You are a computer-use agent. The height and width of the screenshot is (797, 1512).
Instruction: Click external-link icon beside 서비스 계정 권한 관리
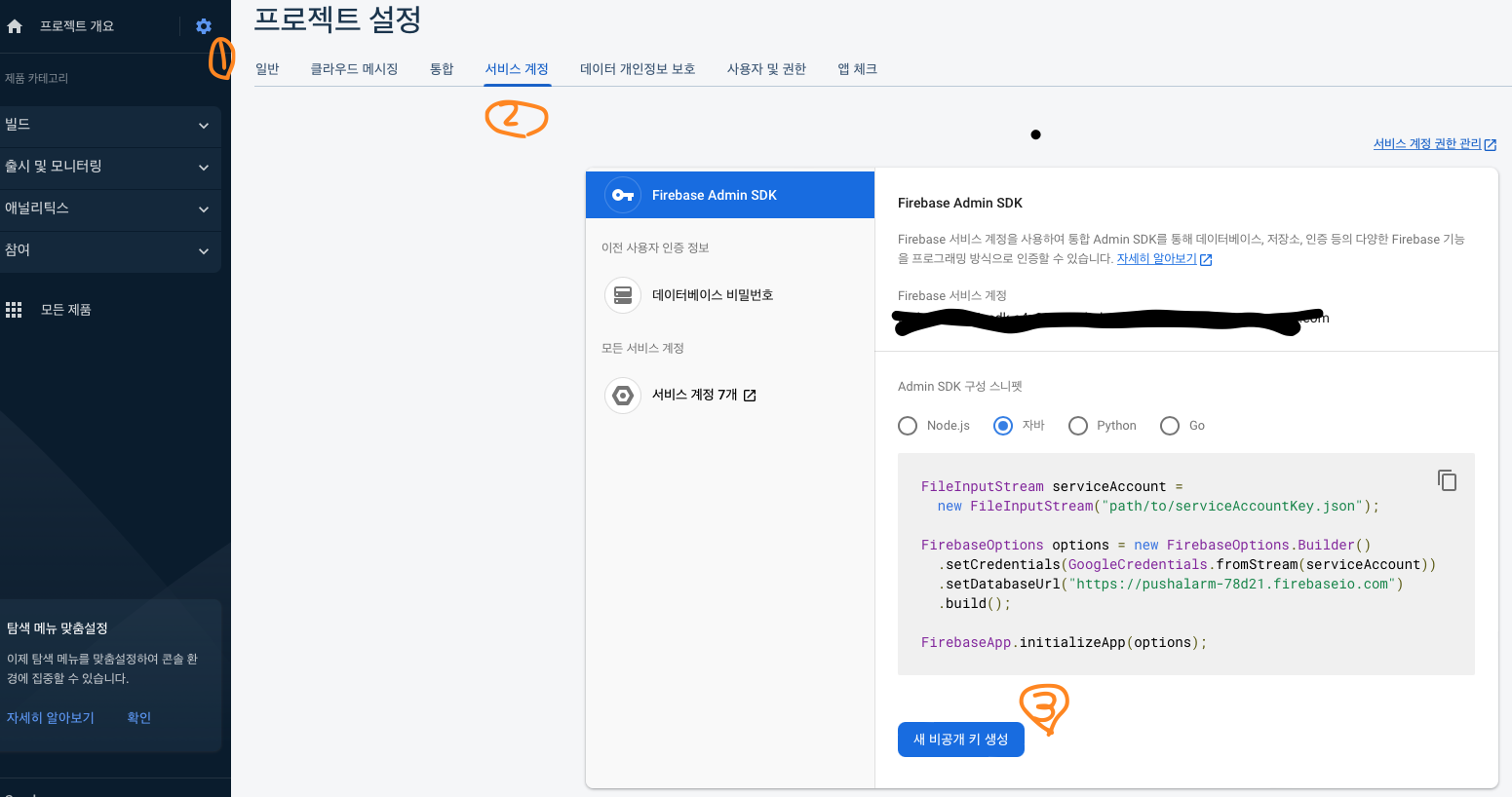[x=1490, y=144]
